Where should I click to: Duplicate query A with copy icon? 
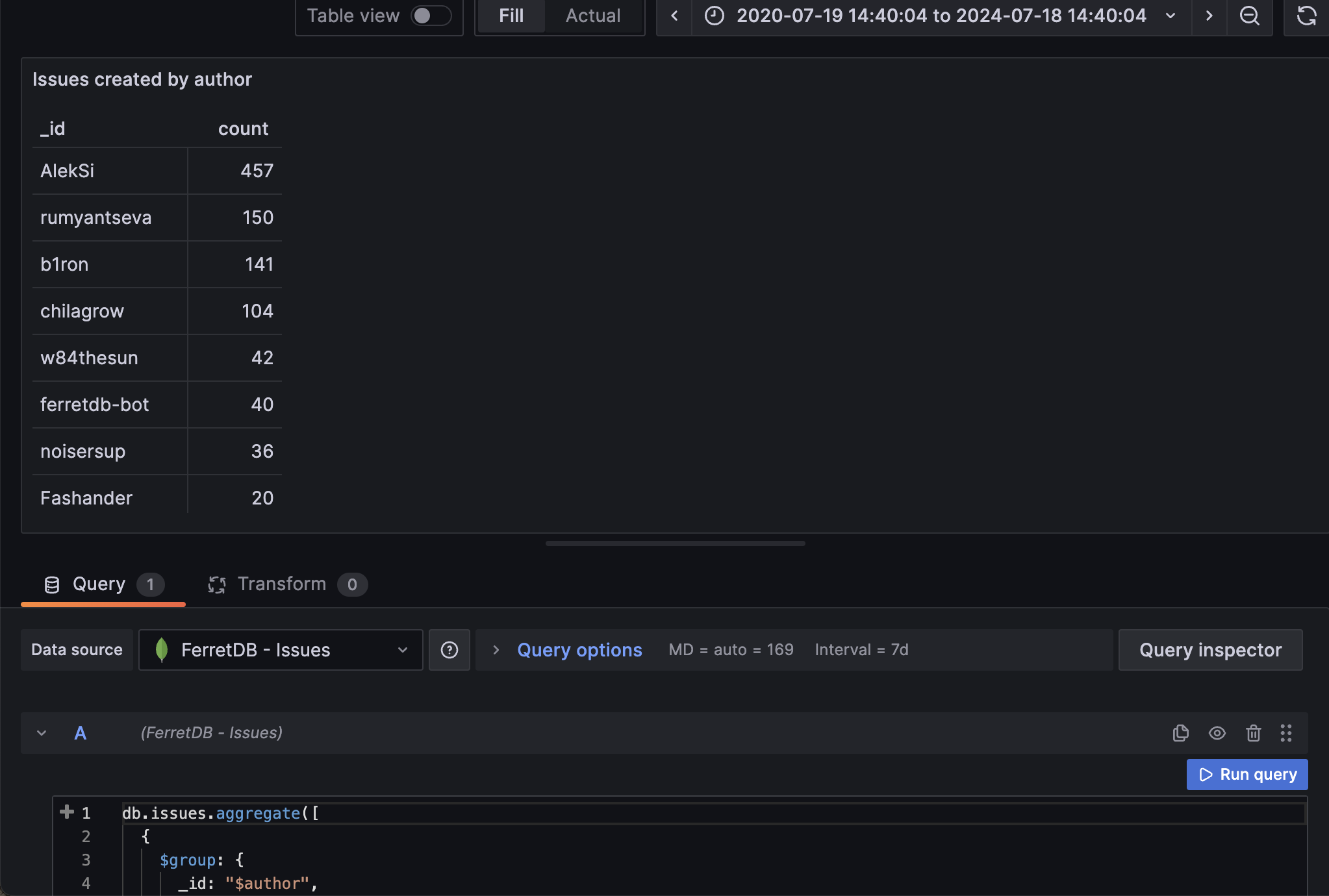1181,733
